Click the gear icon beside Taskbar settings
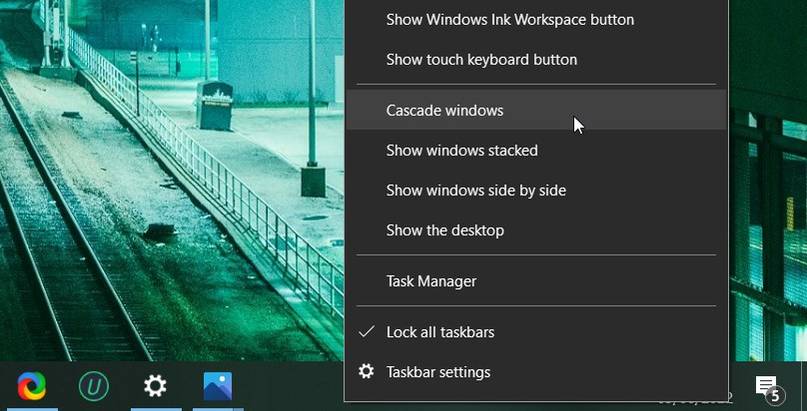This screenshot has width=807, height=411. (367, 372)
